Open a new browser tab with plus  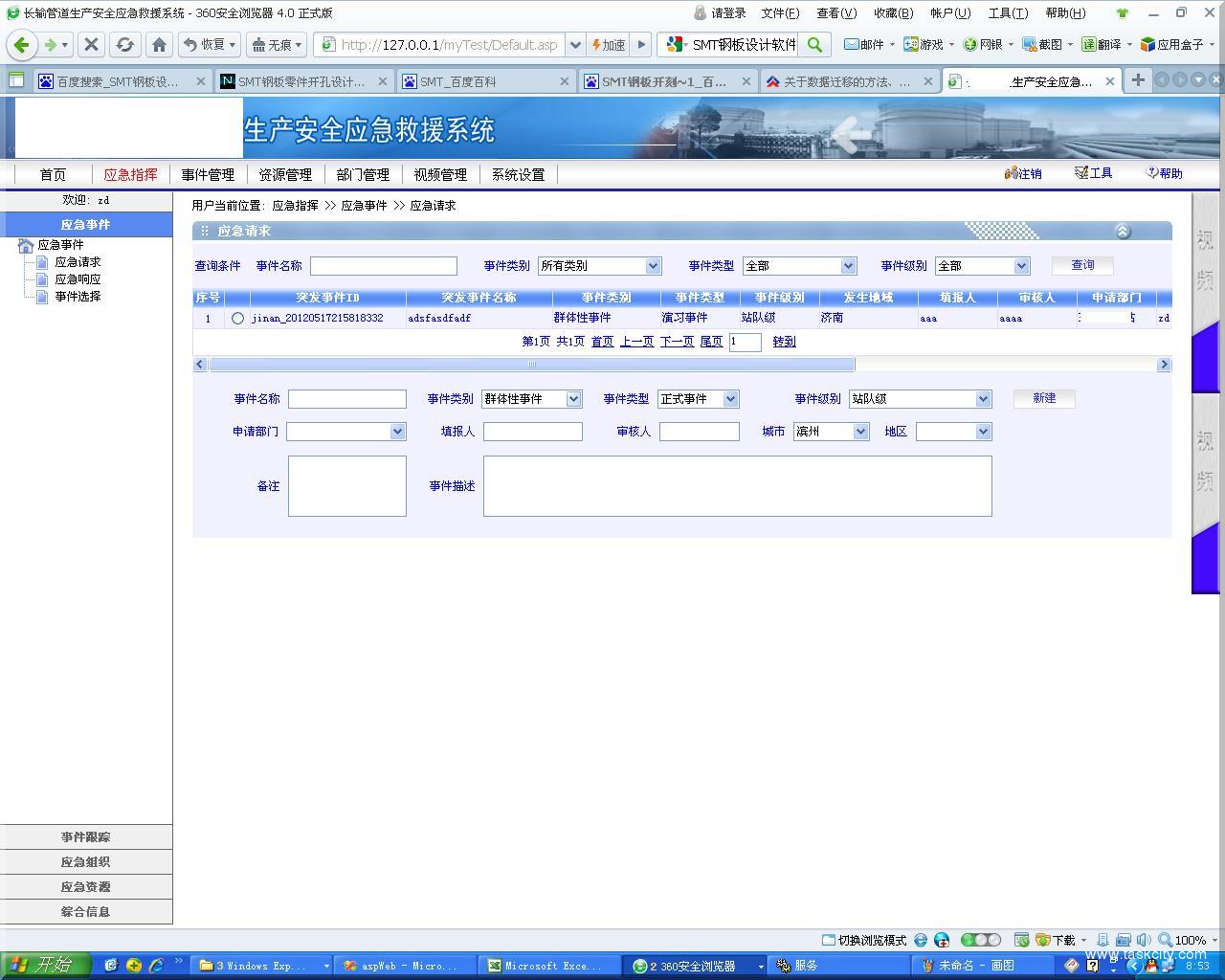[1138, 80]
